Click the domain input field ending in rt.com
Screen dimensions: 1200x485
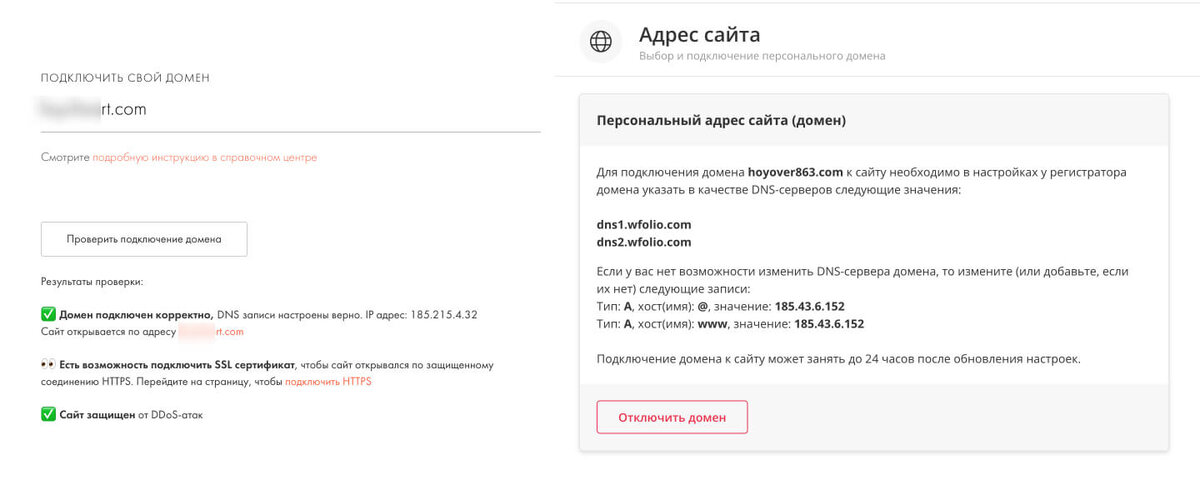(x=290, y=110)
